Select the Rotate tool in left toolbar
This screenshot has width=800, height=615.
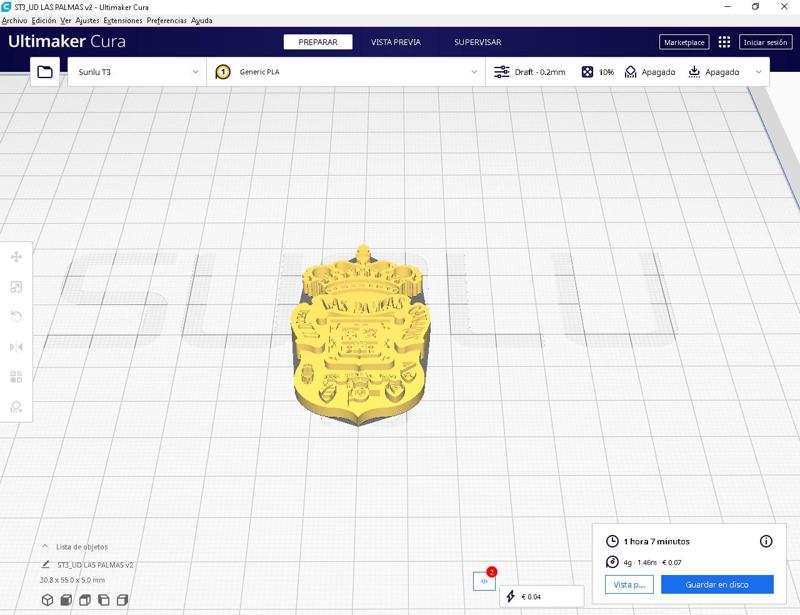pyautogui.click(x=16, y=317)
